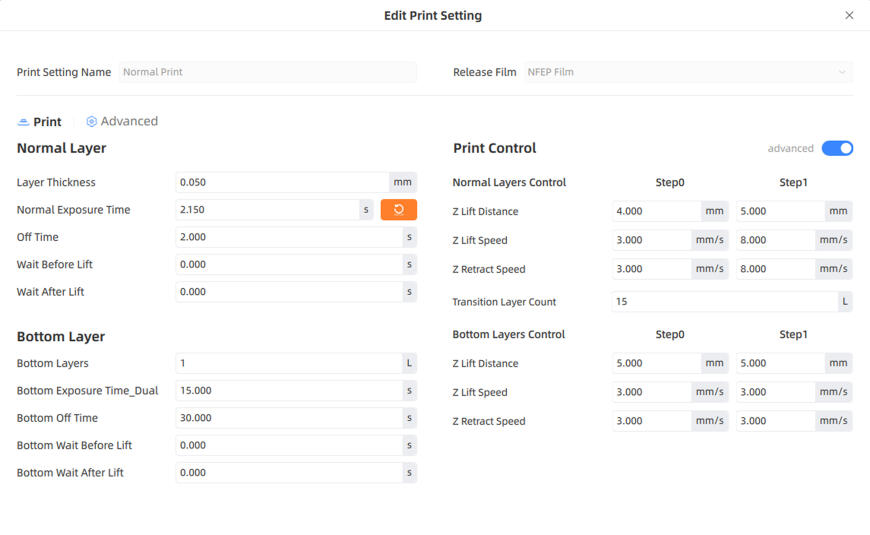Edit the Layer Thickness value

pyautogui.click(x=282, y=182)
